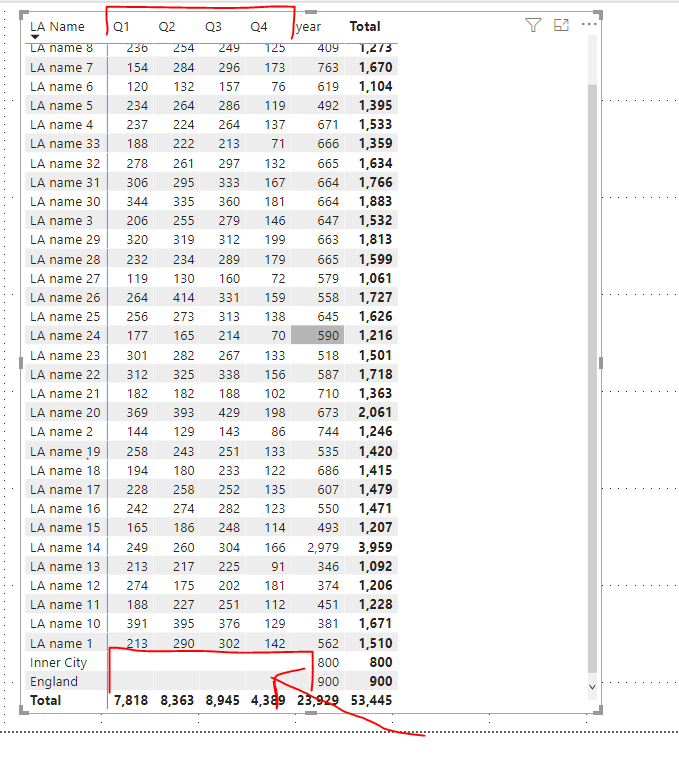Viewport: 679px width, 764px height.
Task: Select row label LA name 31
Action: click(x=65, y=182)
